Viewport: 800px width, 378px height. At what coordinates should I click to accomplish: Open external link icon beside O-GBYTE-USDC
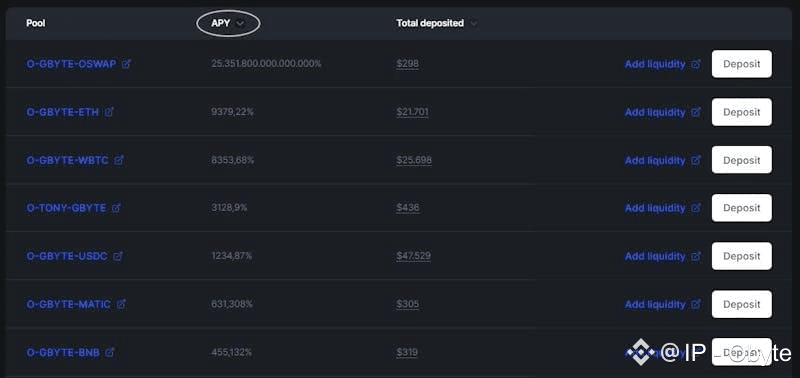[x=118, y=256]
